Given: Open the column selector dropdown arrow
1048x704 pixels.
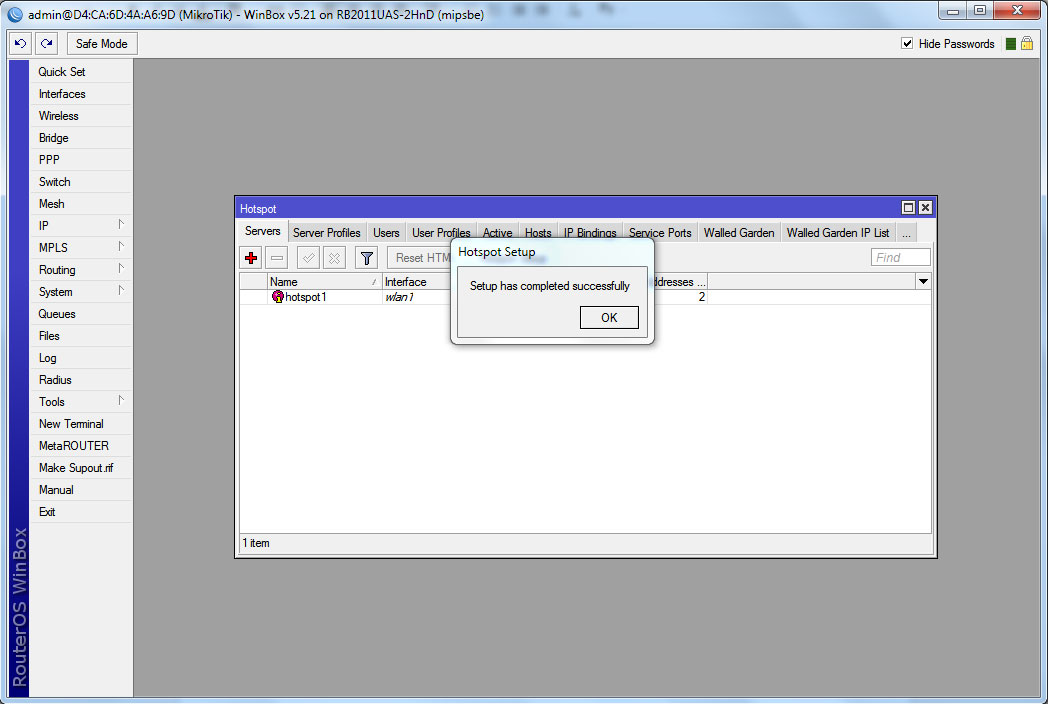Looking at the screenshot, I should [923, 282].
